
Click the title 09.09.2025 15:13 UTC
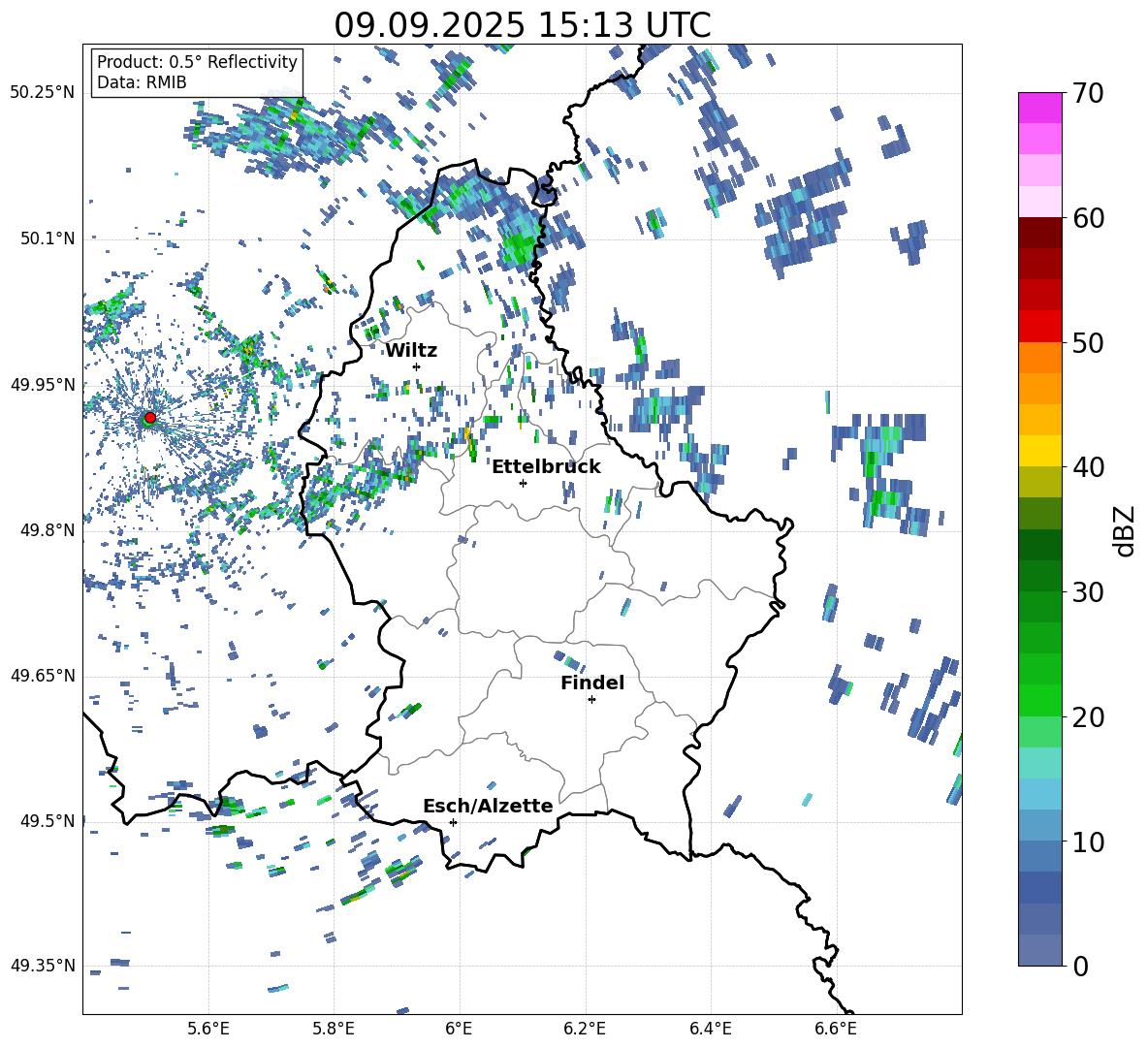point(523,25)
